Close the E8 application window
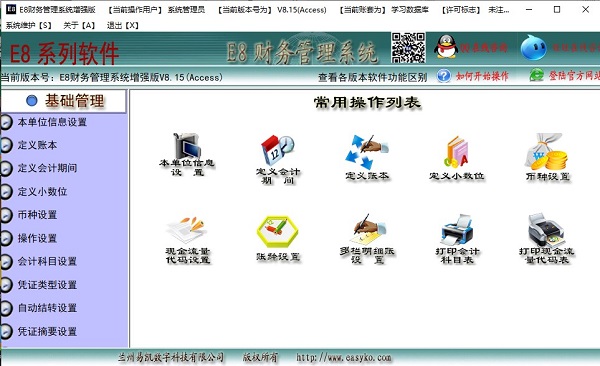Screen dimensions: 600x366 585,10
